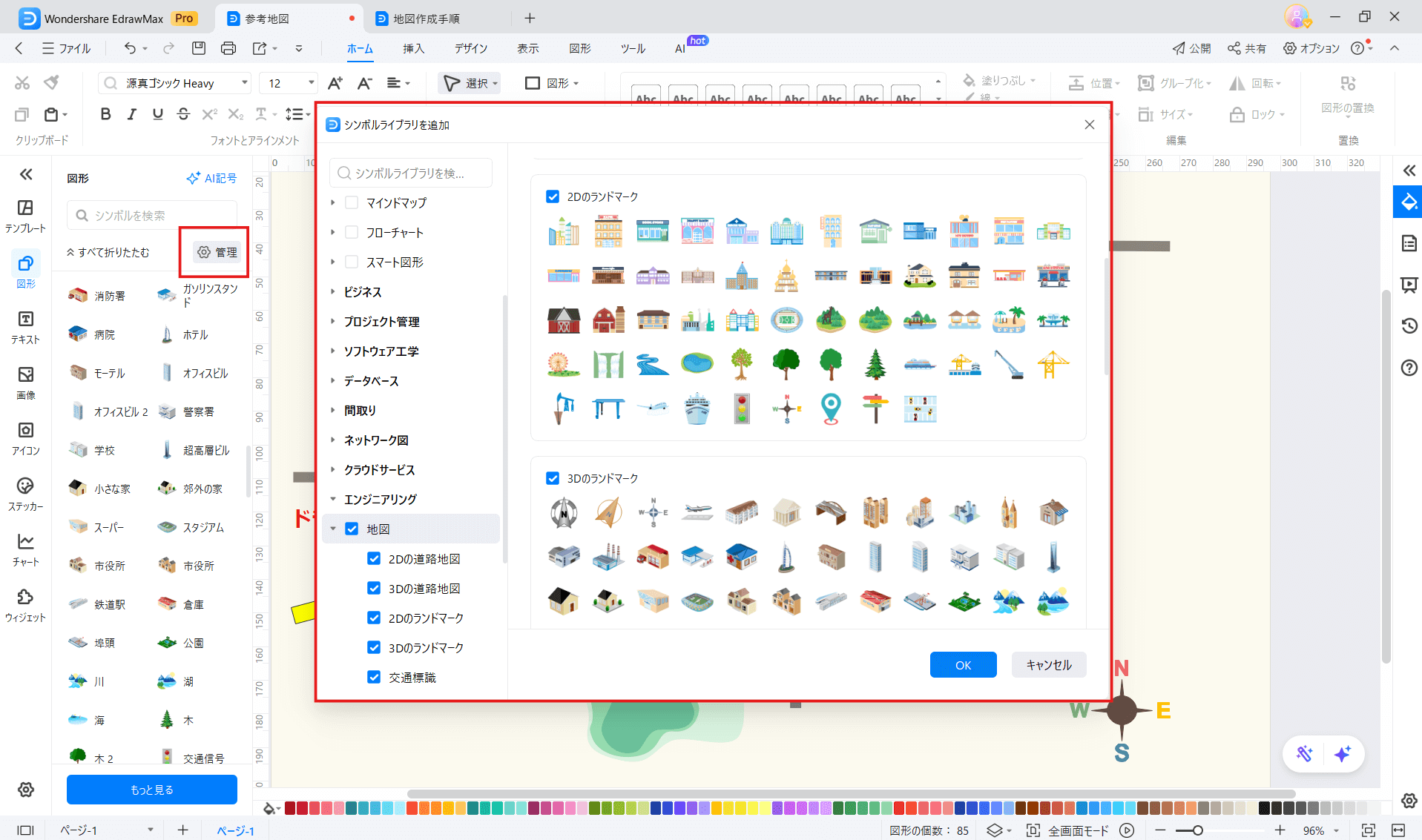This screenshot has height=840, width=1422.
Task: Click the Print icon in the toolbar
Action: [x=228, y=49]
